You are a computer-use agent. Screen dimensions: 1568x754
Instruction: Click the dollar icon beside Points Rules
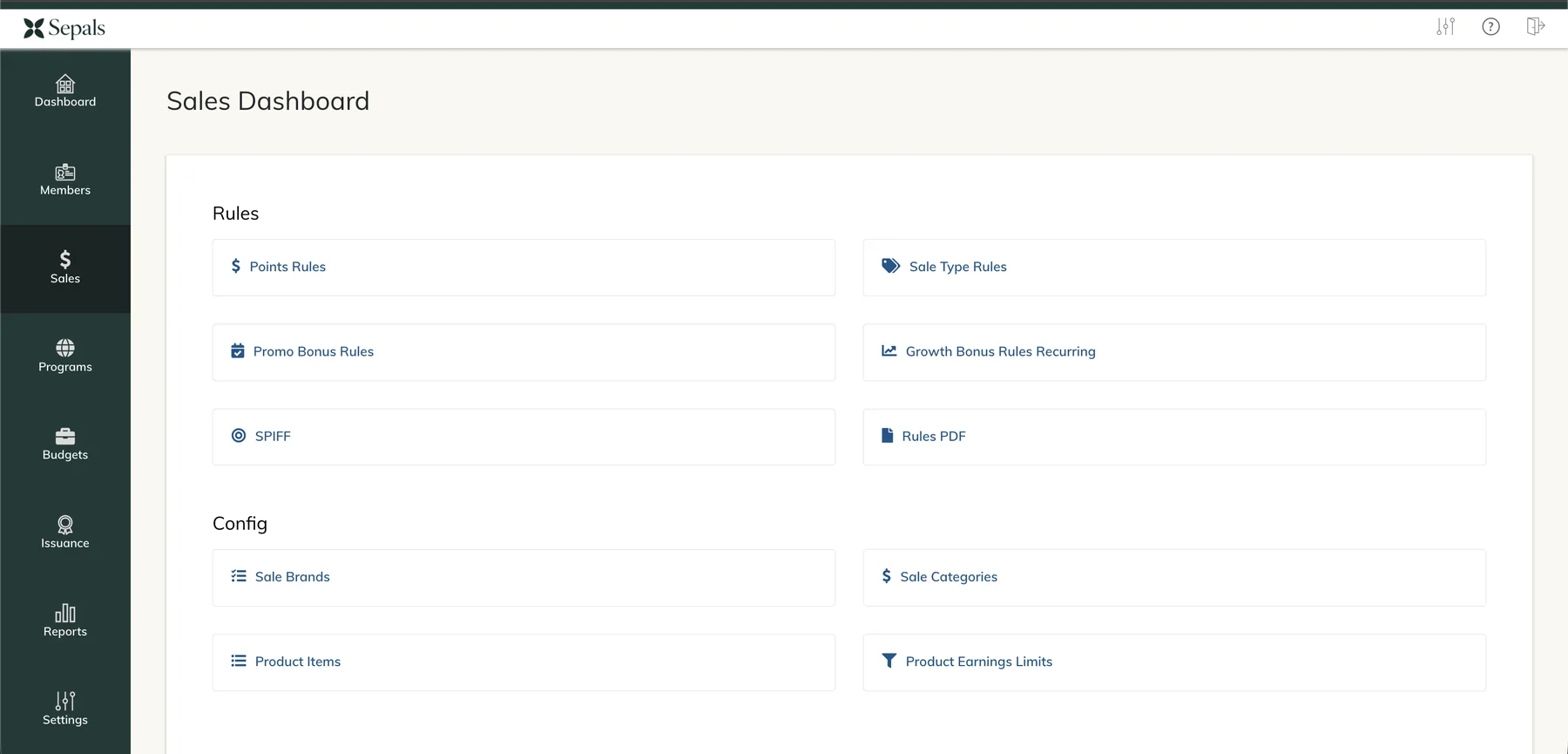click(235, 266)
